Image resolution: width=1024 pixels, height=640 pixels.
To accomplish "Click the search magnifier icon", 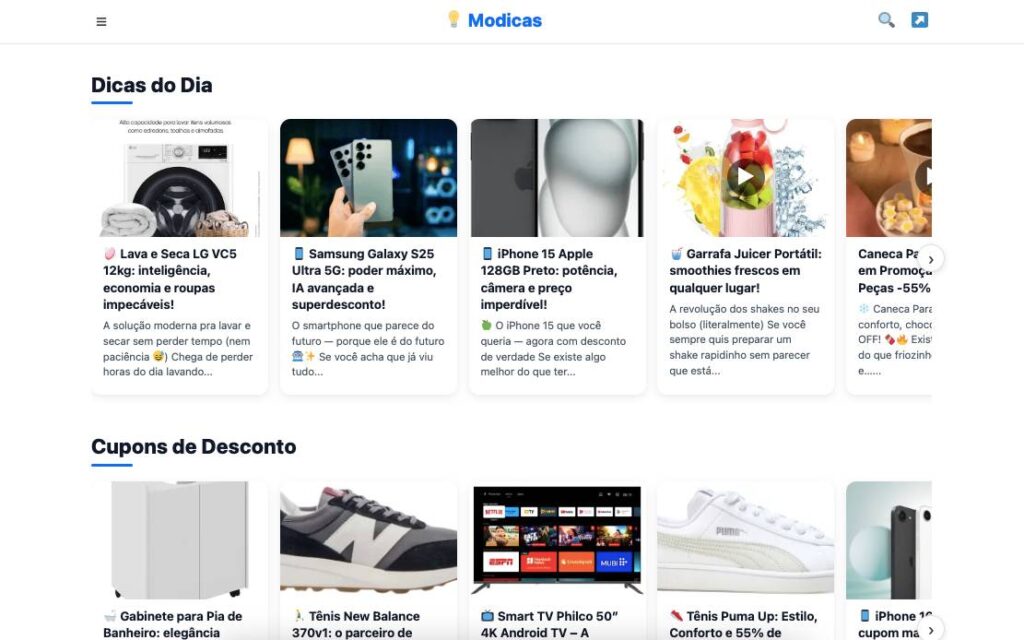I will (886, 20).
